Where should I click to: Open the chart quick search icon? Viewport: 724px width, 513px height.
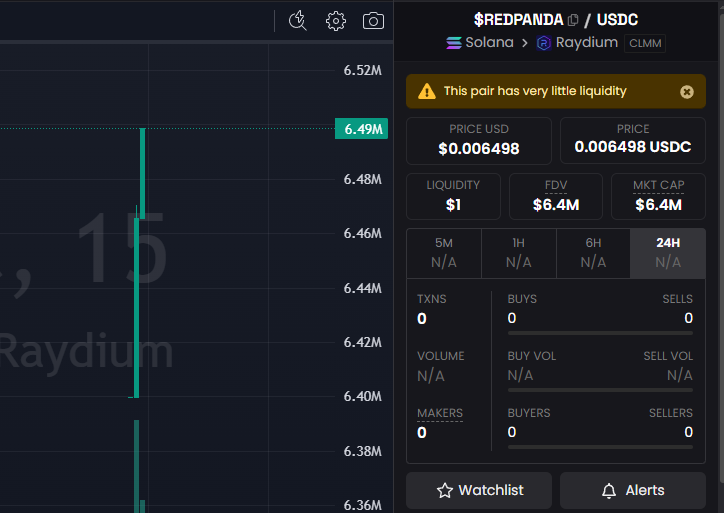298,21
